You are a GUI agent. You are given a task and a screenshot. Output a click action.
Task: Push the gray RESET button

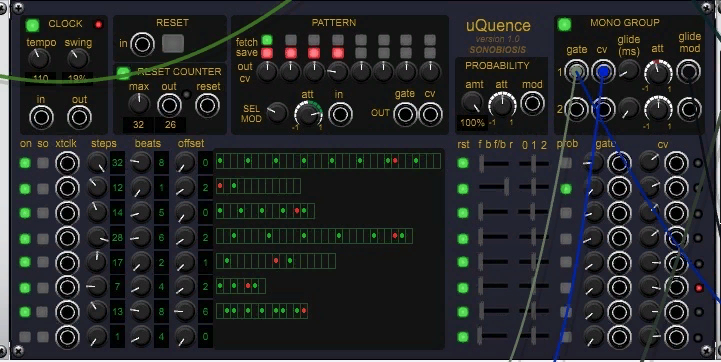tap(173, 44)
